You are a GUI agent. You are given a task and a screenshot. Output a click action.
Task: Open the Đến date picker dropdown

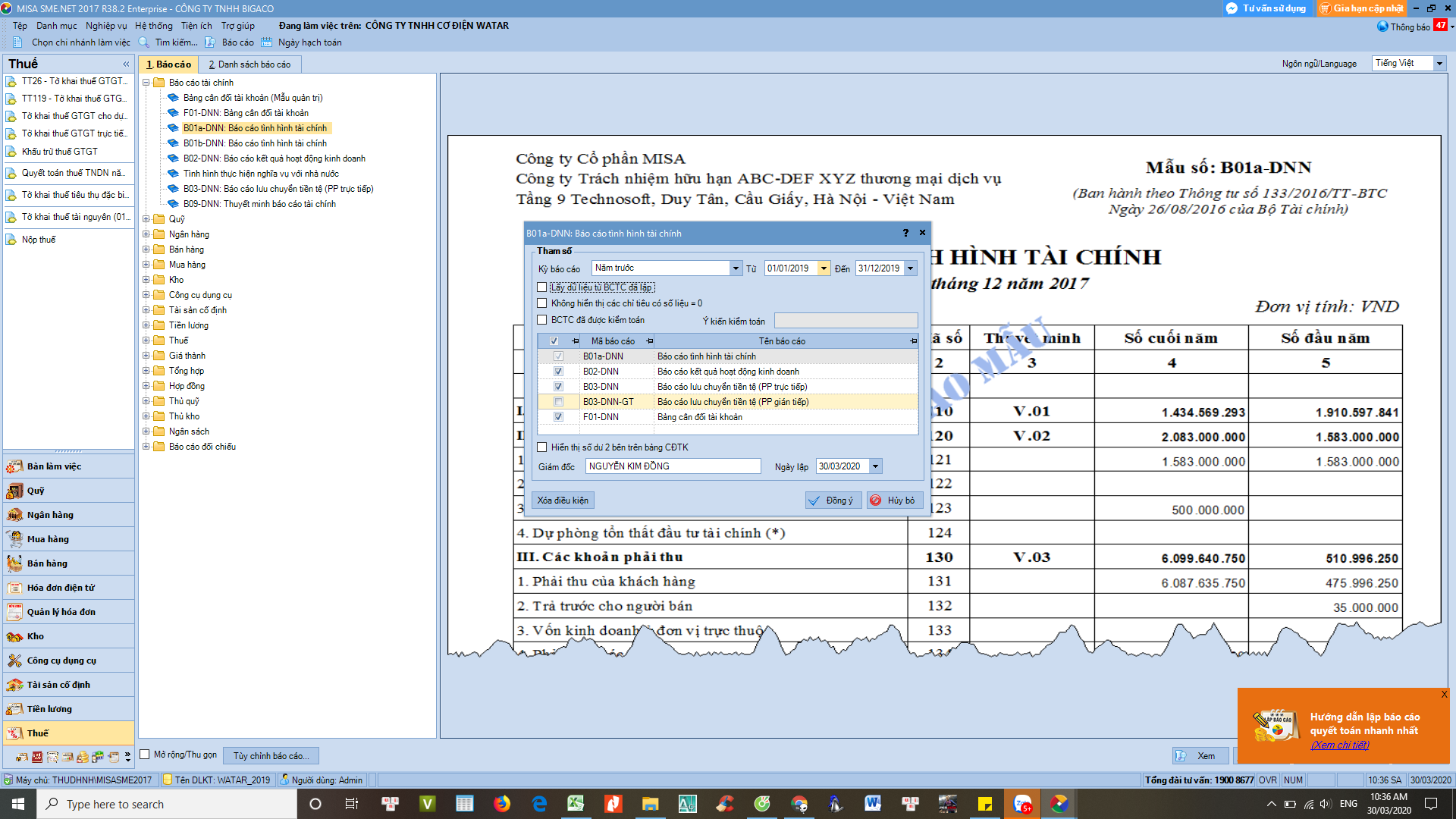point(911,268)
